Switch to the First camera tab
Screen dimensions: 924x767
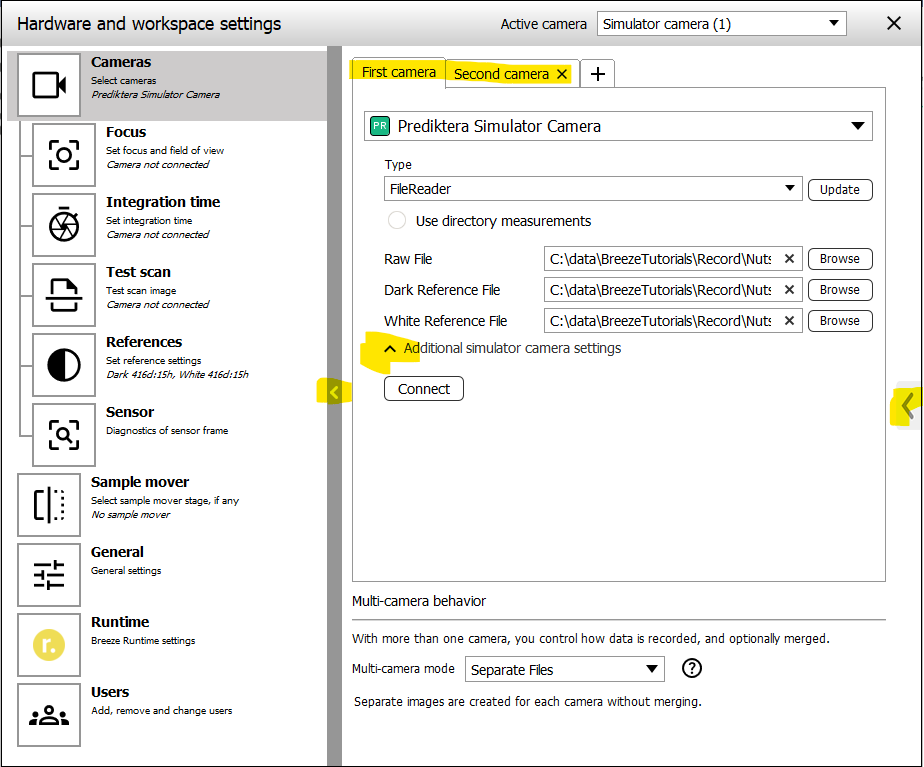click(399, 72)
